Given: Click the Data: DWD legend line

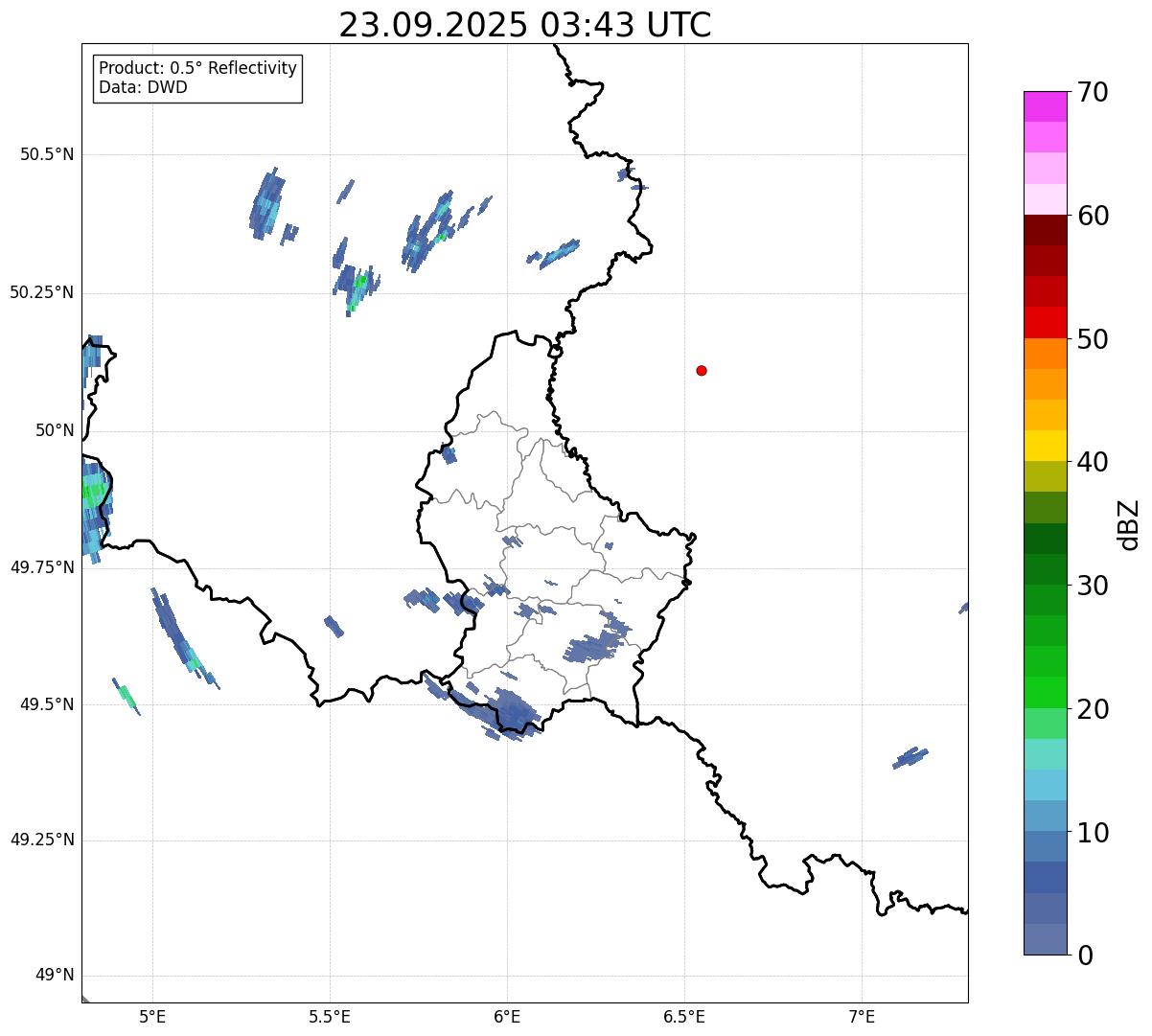Looking at the screenshot, I should (143, 87).
